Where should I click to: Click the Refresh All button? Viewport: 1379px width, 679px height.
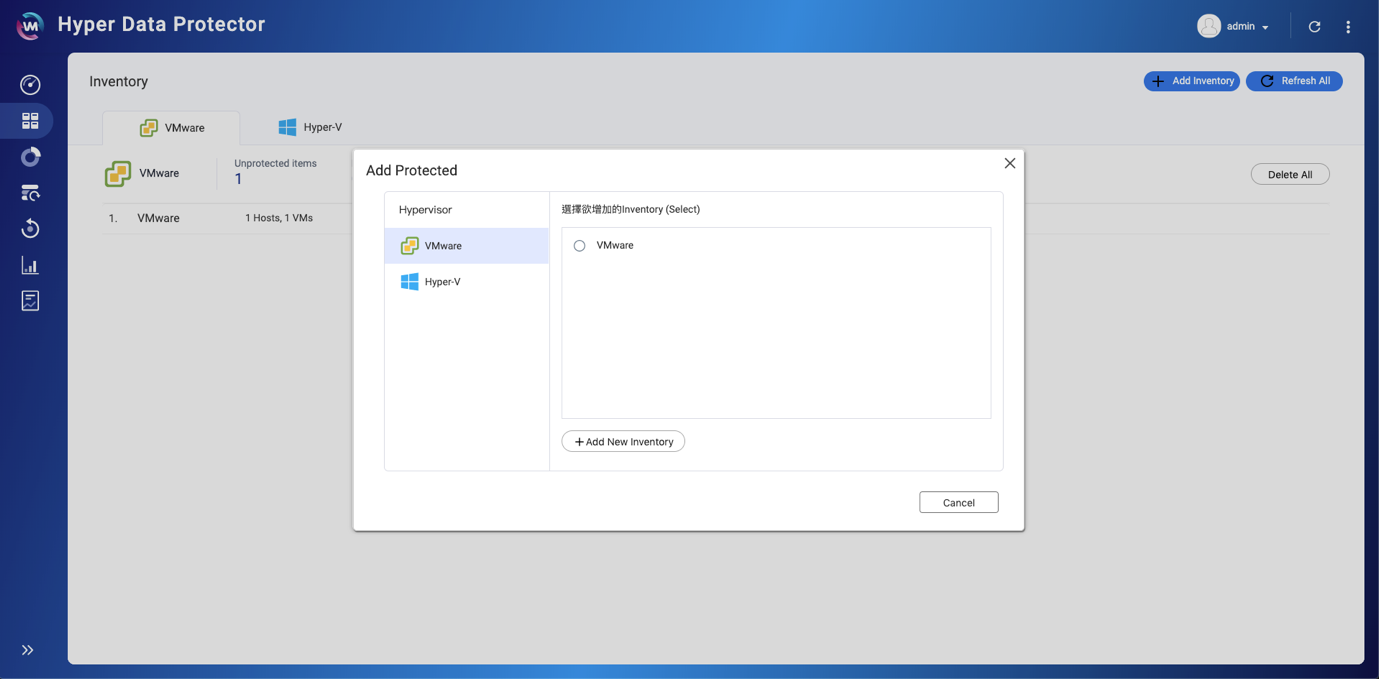click(1294, 81)
